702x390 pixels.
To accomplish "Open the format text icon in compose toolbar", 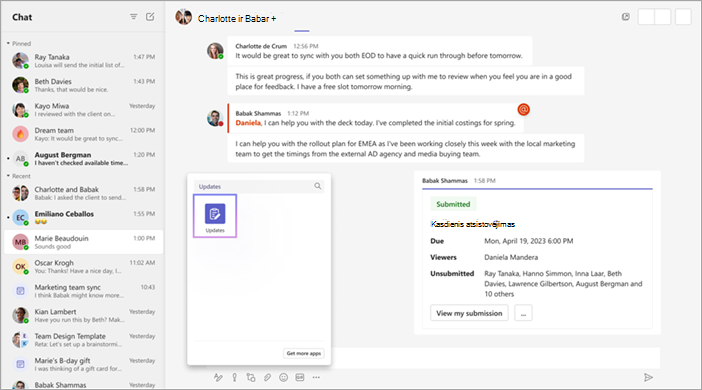I will click(x=218, y=377).
